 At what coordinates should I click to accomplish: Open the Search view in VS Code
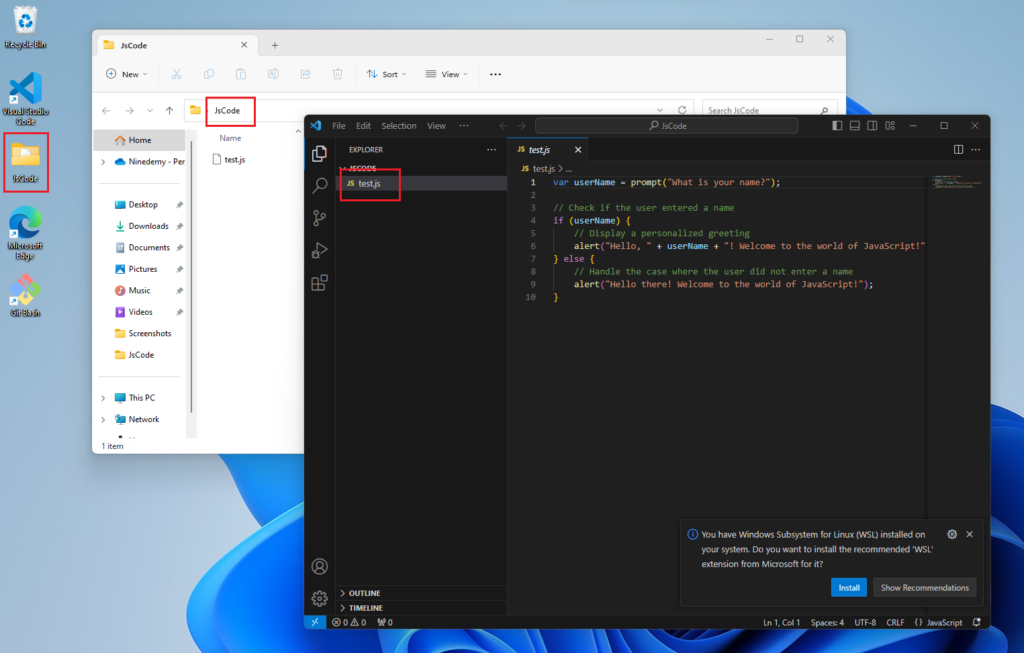[319, 185]
